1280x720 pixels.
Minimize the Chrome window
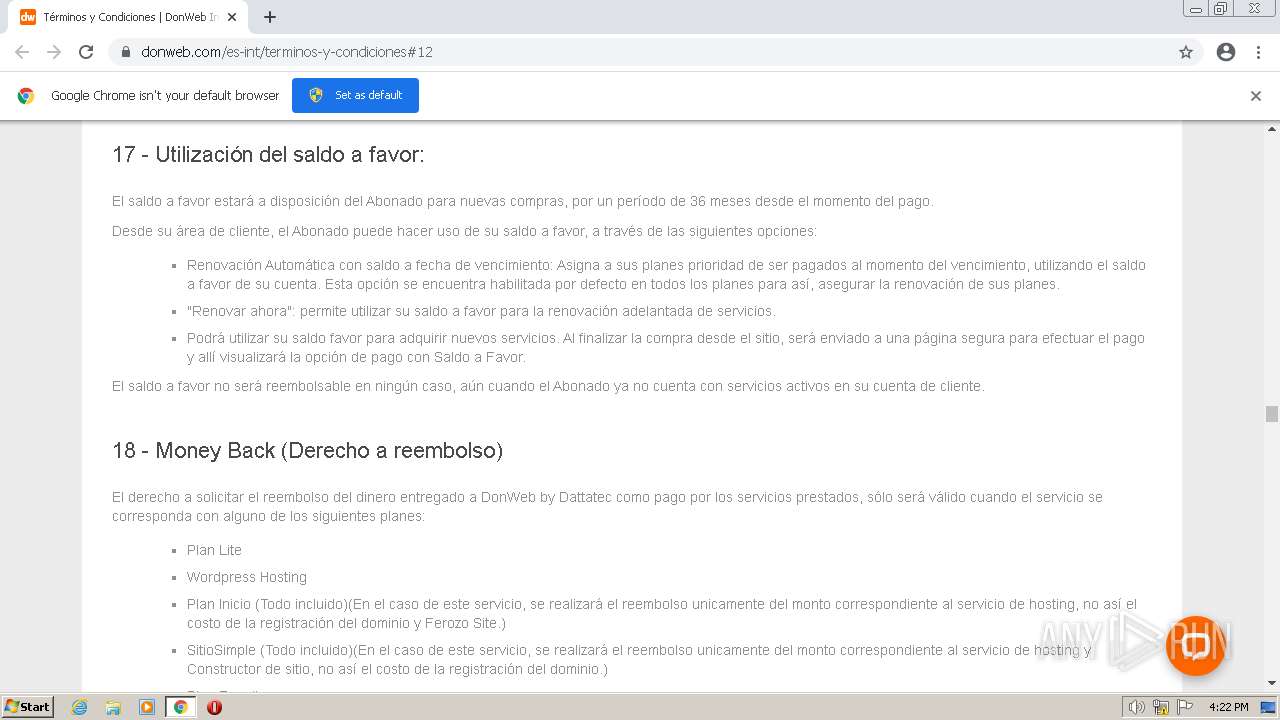coord(1196,9)
